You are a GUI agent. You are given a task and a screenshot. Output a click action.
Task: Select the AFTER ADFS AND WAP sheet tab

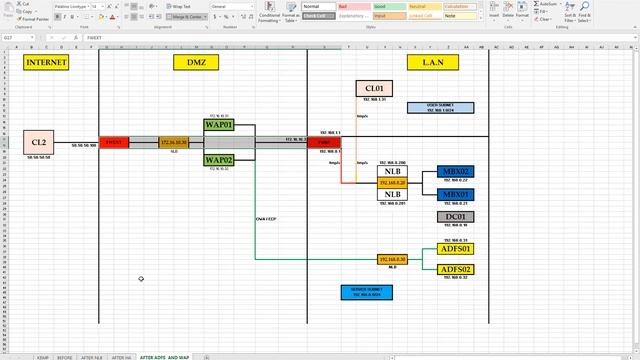tap(164, 358)
